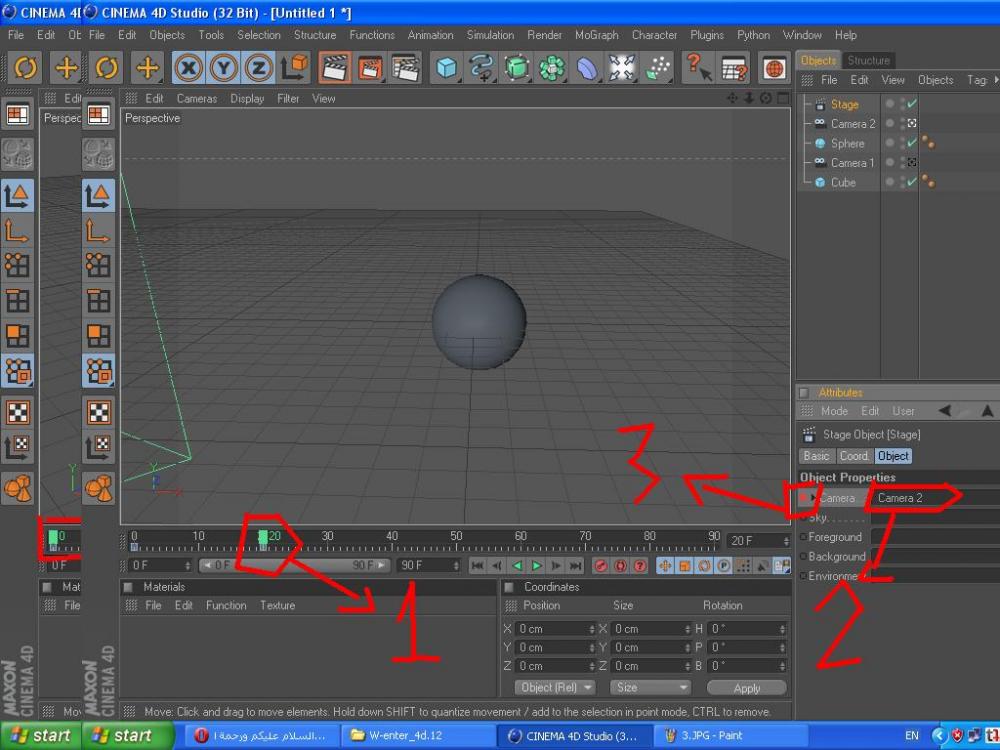Toggle the Stage object's green enable checkmark
Screen dimensions: 1000x750
912,104
